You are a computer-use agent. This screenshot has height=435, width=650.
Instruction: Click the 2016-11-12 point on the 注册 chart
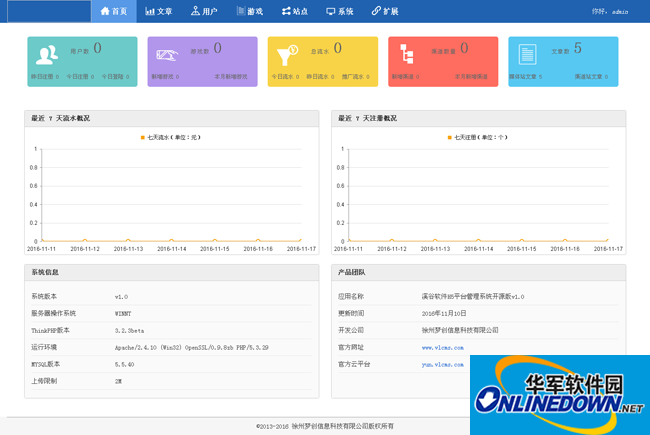tap(392, 241)
